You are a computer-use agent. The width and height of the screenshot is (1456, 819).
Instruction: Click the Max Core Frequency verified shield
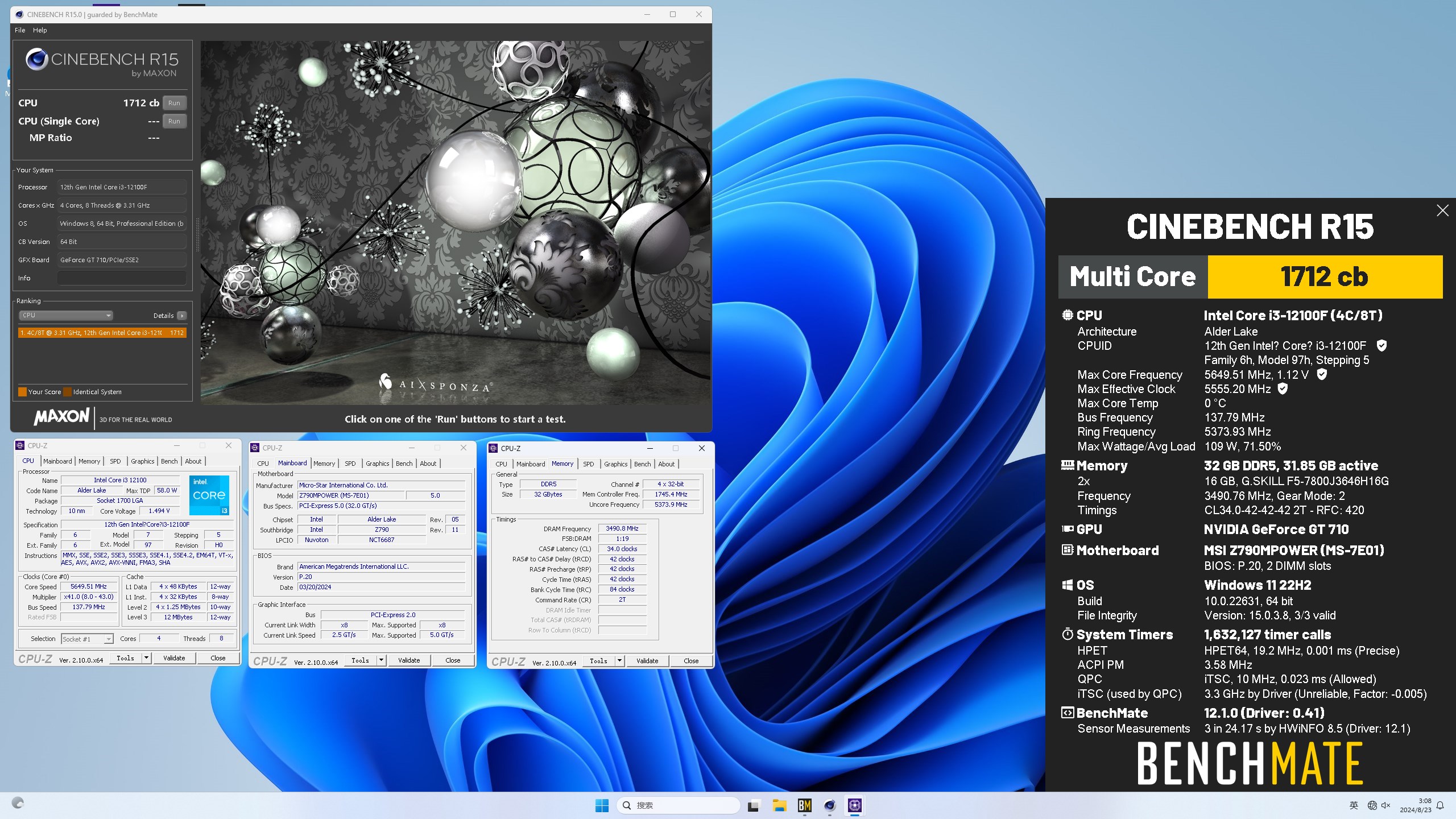point(1322,374)
